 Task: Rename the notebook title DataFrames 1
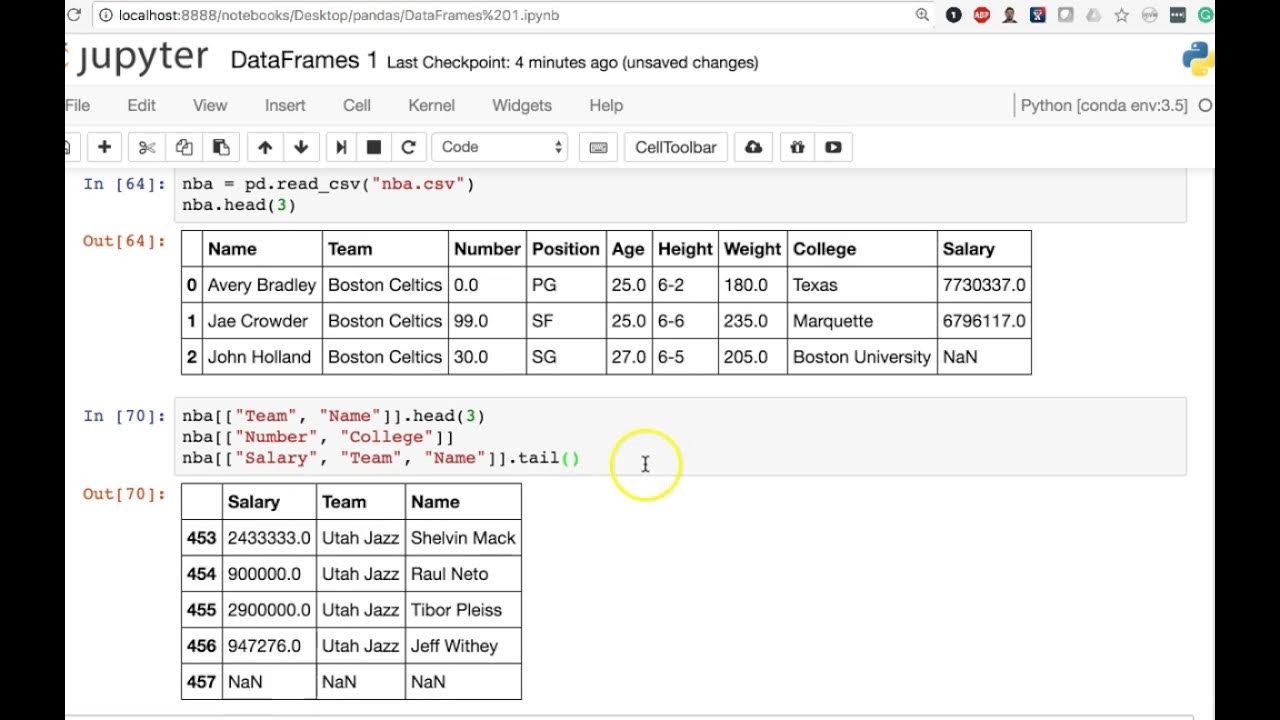tap(304, 61)
